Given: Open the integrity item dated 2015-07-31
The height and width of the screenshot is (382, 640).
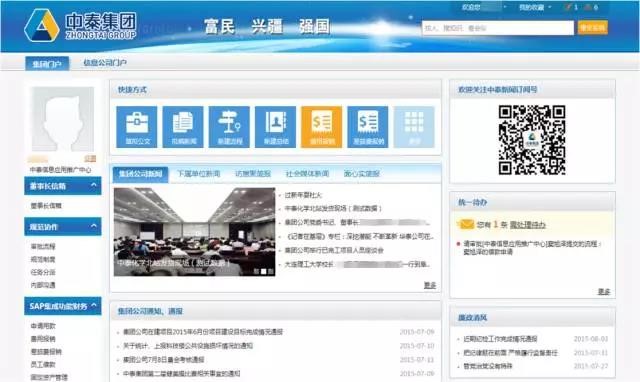Looking at the screenshot, I should pos(510,353).
